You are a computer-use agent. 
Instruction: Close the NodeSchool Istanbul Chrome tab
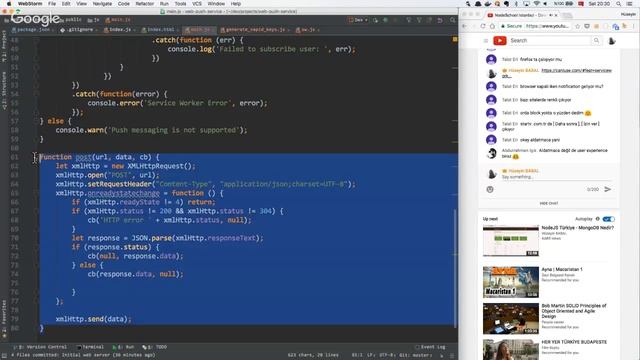556,15
